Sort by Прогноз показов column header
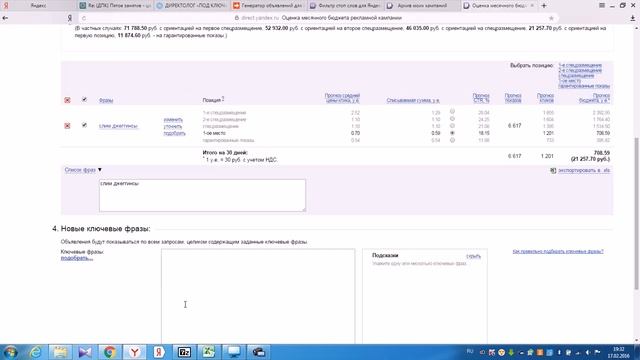The image size is (640, 360). pos(513,98)
